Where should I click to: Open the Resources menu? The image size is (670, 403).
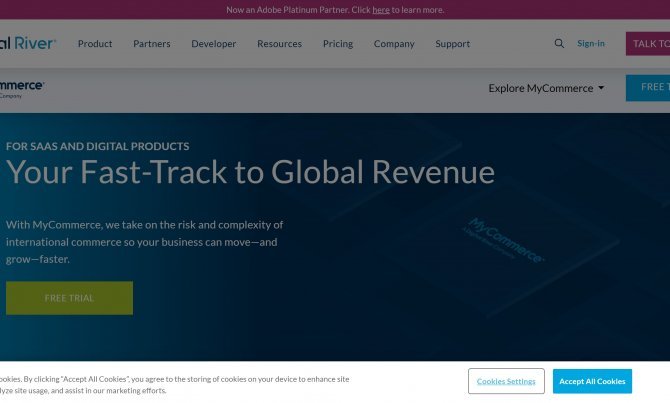[x=279, y=44]
